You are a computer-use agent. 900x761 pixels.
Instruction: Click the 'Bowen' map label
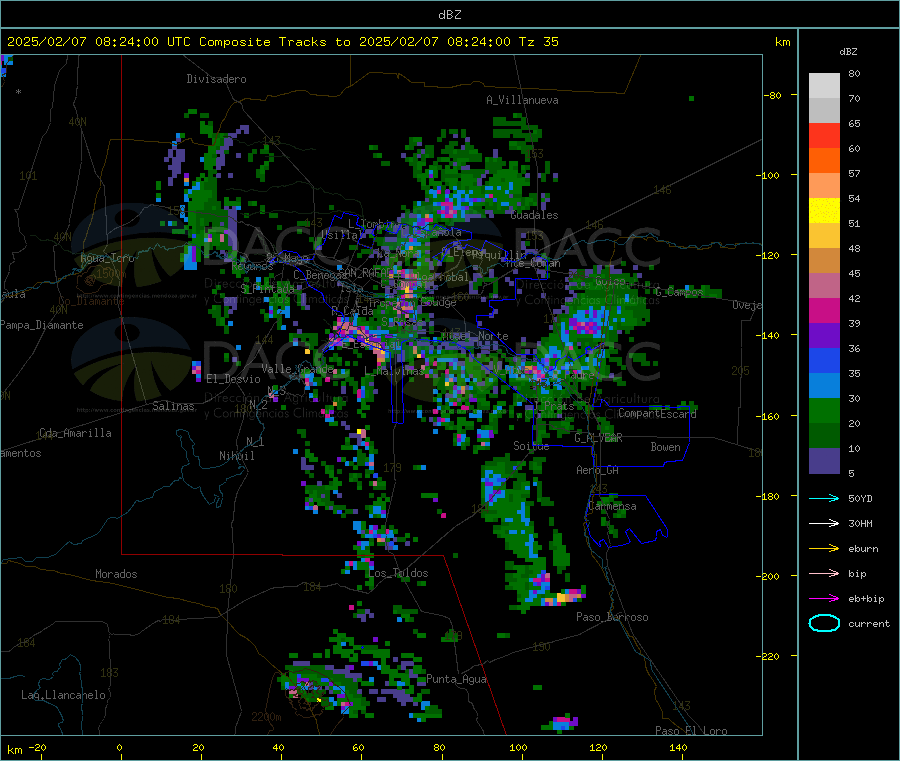[x=665, y=447]
